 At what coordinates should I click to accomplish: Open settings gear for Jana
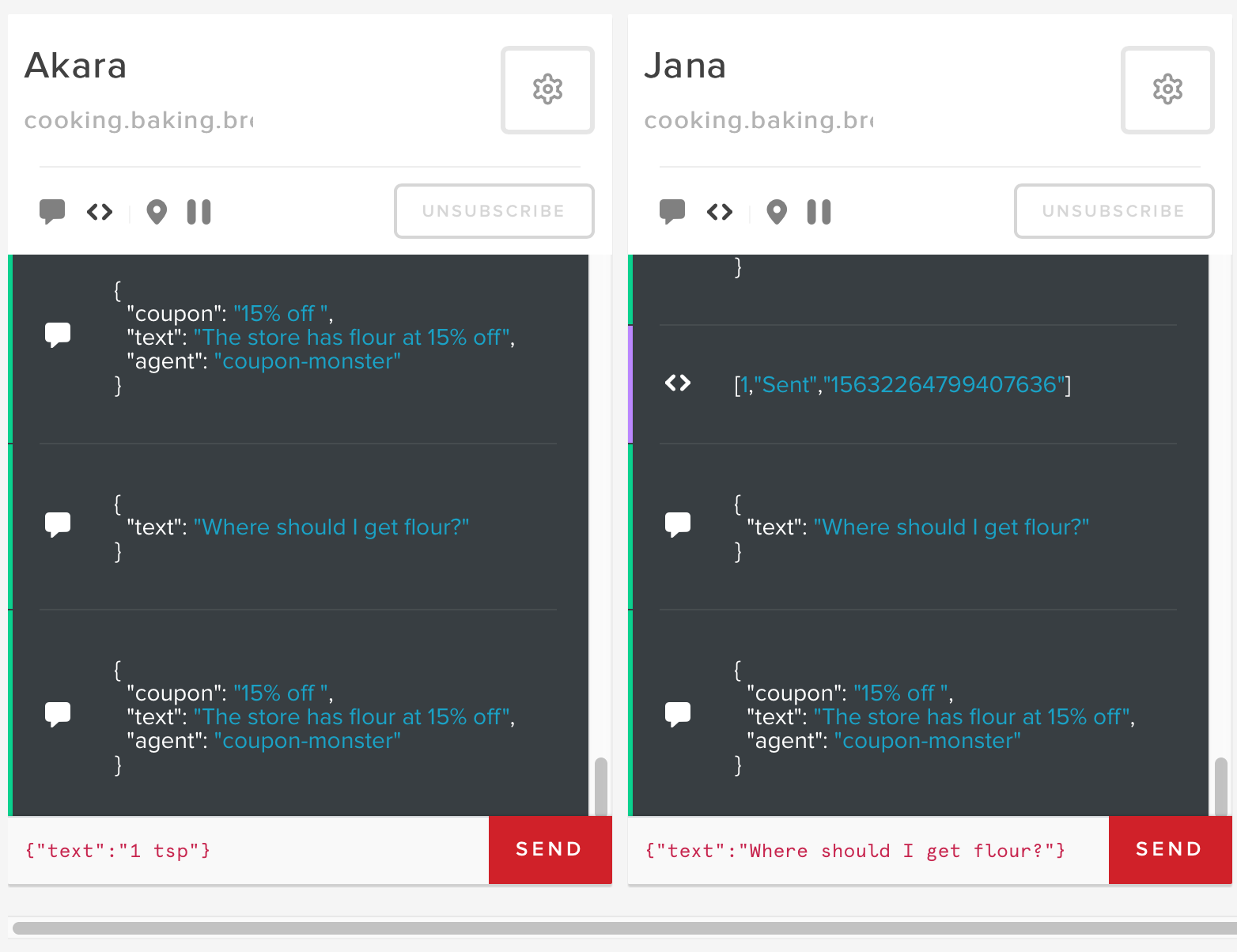point(1167,89)
